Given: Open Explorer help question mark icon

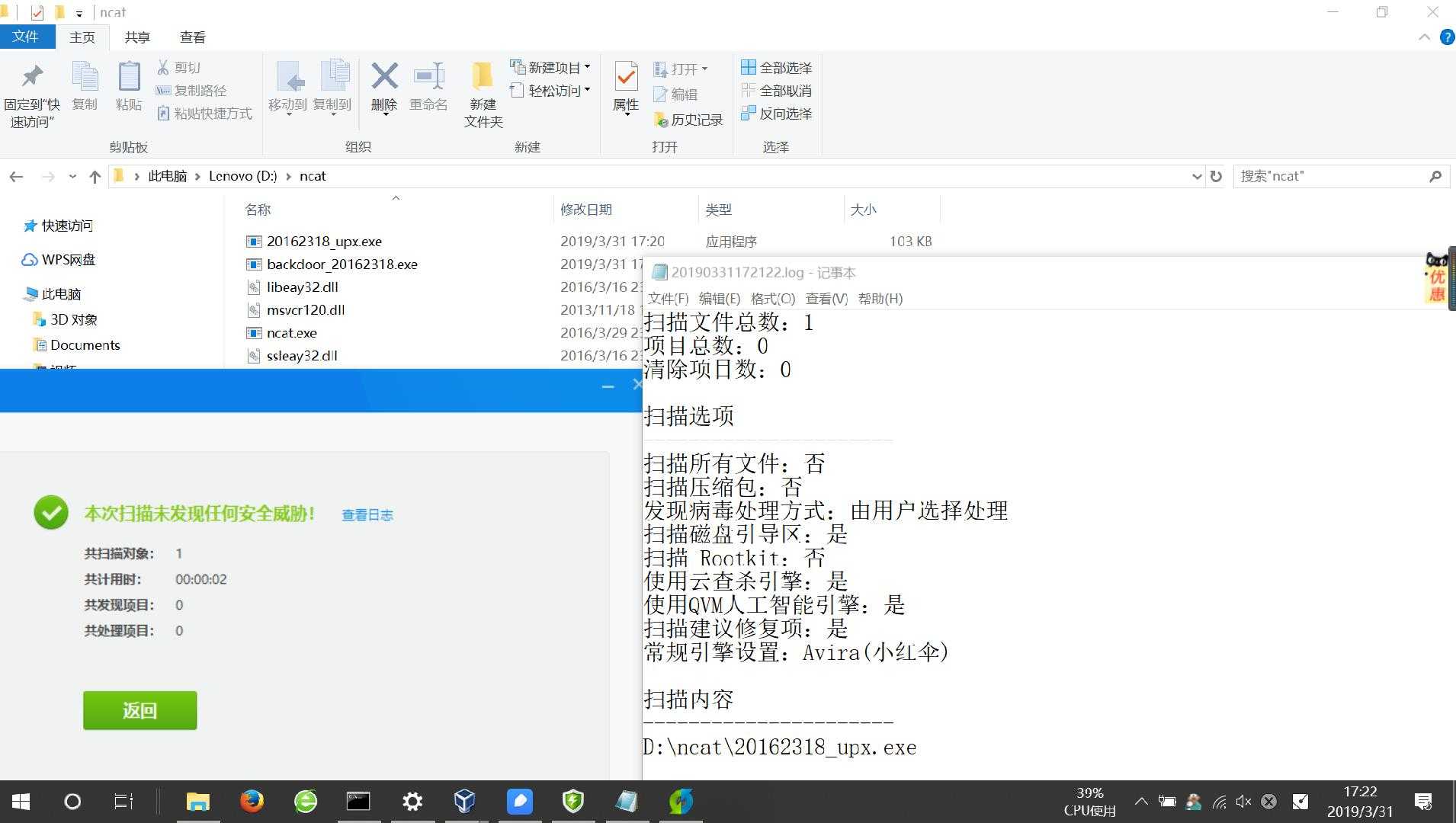Looking at the screenshot, I should pyautogui.click(x=1447, y=37).
